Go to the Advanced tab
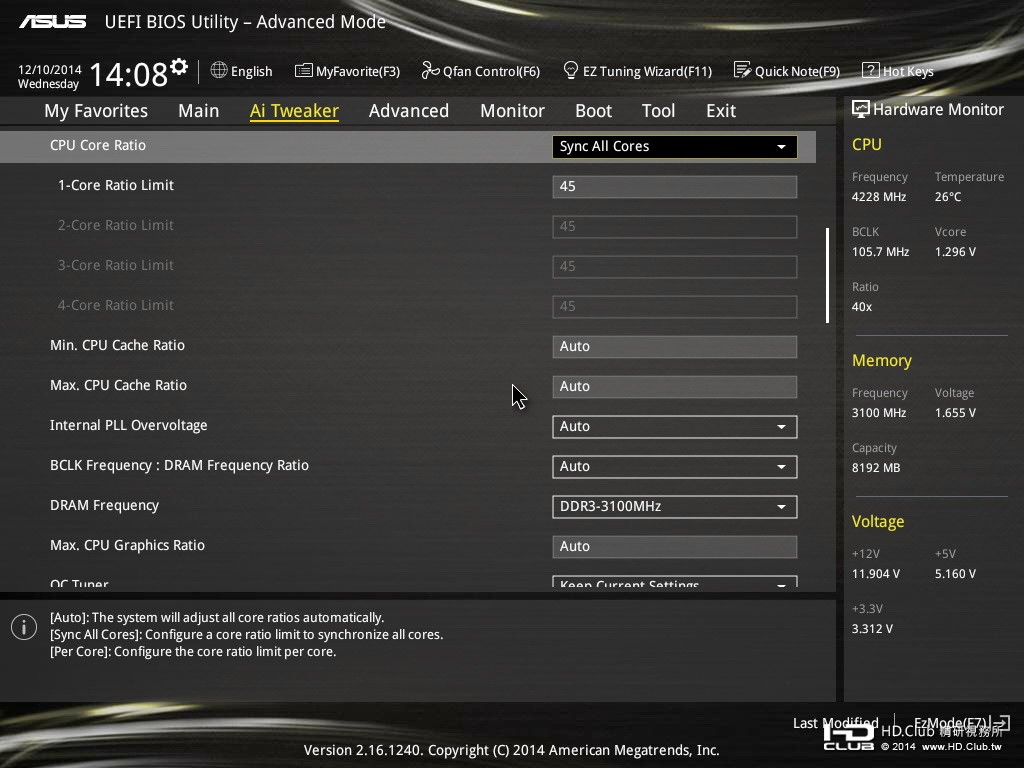The image size is (1024, 768). 409,111
